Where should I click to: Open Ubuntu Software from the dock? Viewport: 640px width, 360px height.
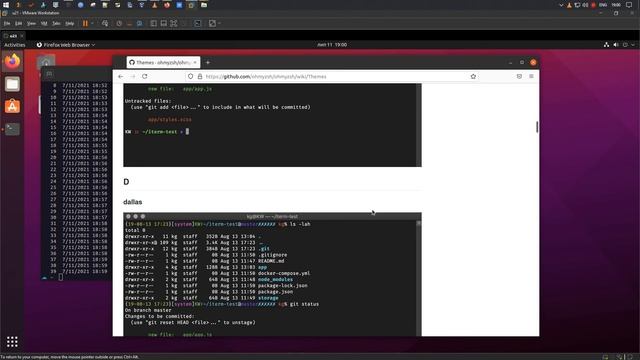point(12,107)
